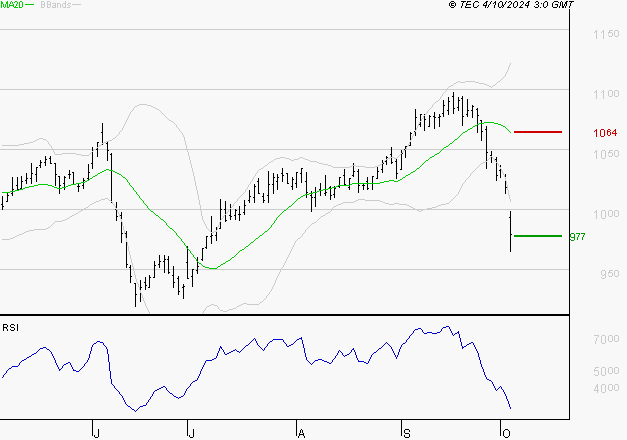Viewport: 627px width, 440px height.
Task: Click the BBands legend label
Action: click(56, 5)
